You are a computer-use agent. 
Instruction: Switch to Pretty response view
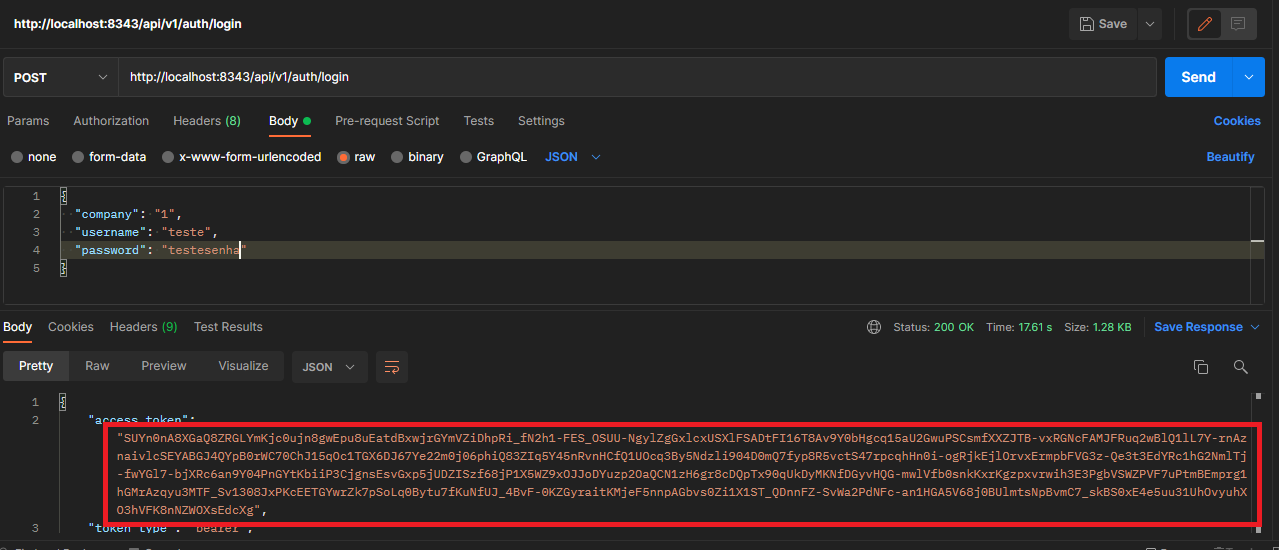click(x=36, y=366)
